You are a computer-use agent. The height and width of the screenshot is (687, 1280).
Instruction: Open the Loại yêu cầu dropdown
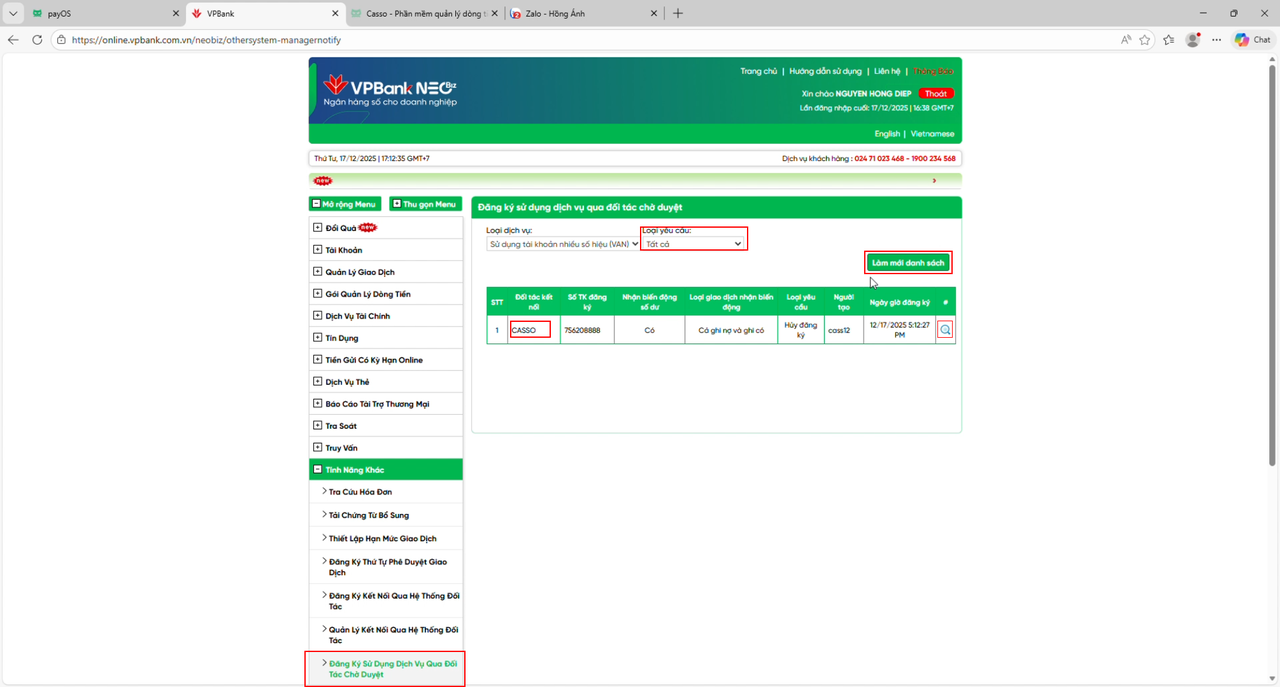coord(694,242)
